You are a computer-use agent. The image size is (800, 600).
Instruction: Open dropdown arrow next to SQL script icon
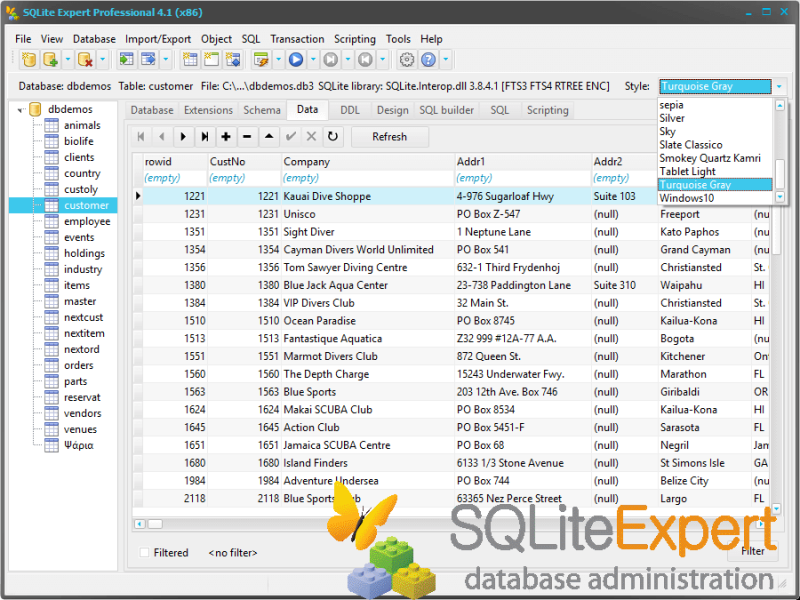click(278, 60)
